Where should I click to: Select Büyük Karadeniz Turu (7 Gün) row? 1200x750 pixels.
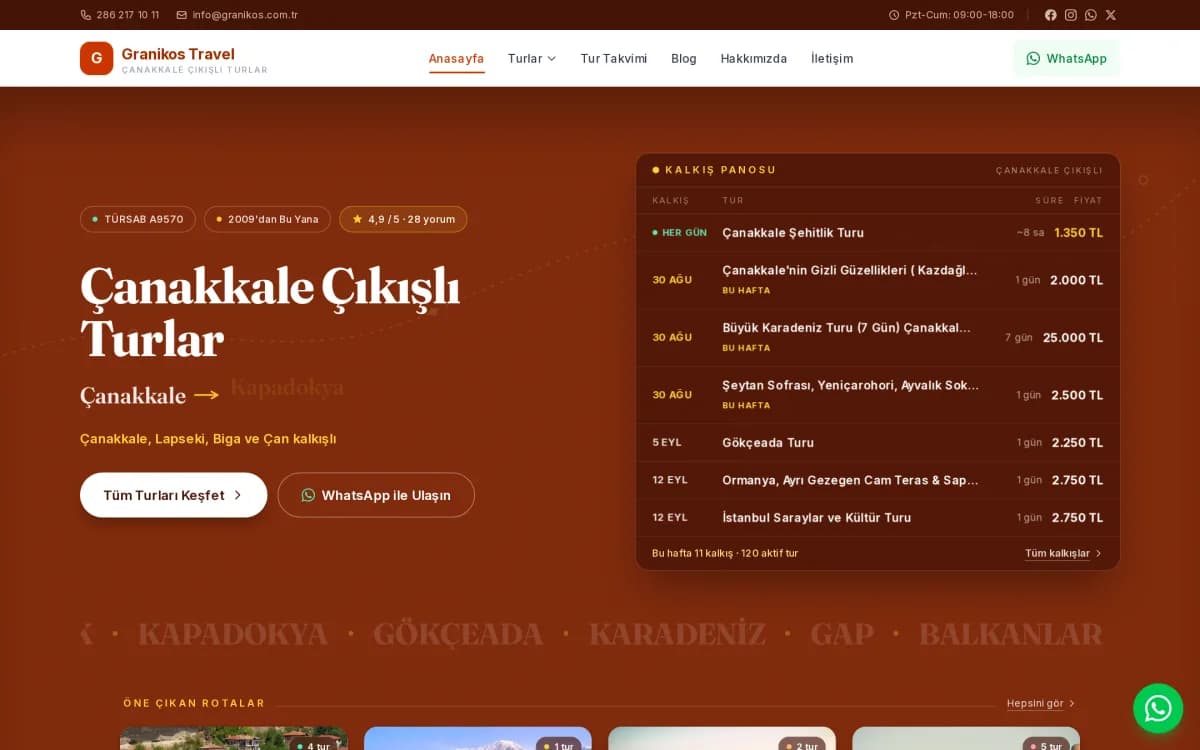(x=878, y=338)
